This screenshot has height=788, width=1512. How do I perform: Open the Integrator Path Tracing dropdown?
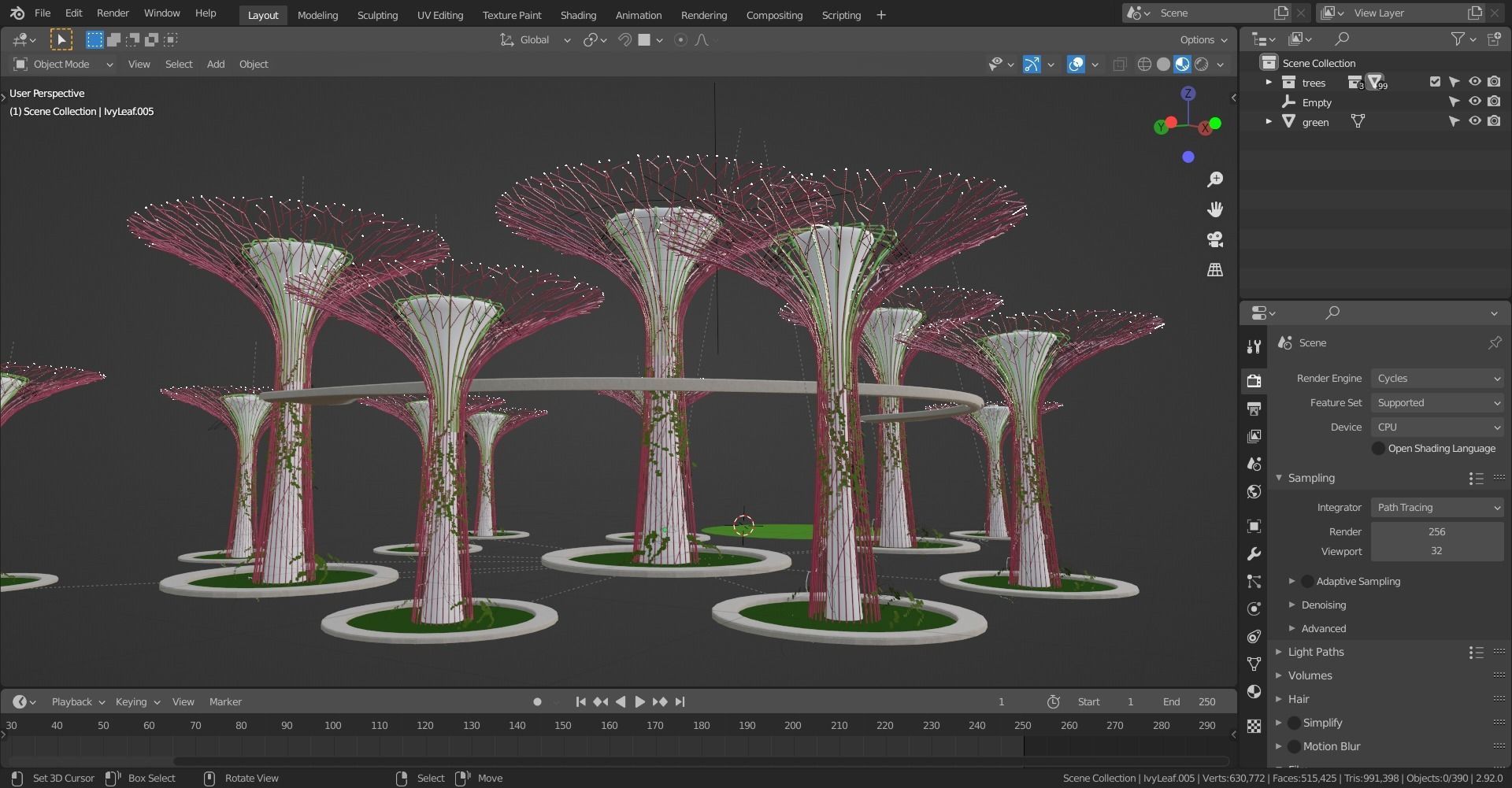(x=1438, y=508)
